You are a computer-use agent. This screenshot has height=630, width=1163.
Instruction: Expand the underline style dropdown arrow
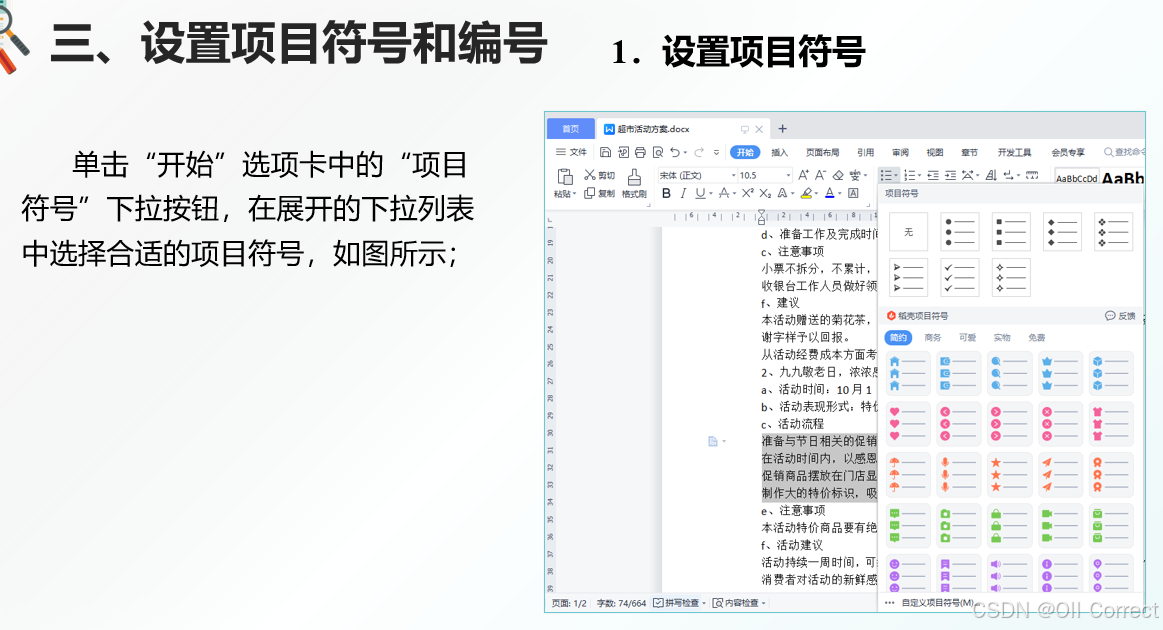point(710,194)
